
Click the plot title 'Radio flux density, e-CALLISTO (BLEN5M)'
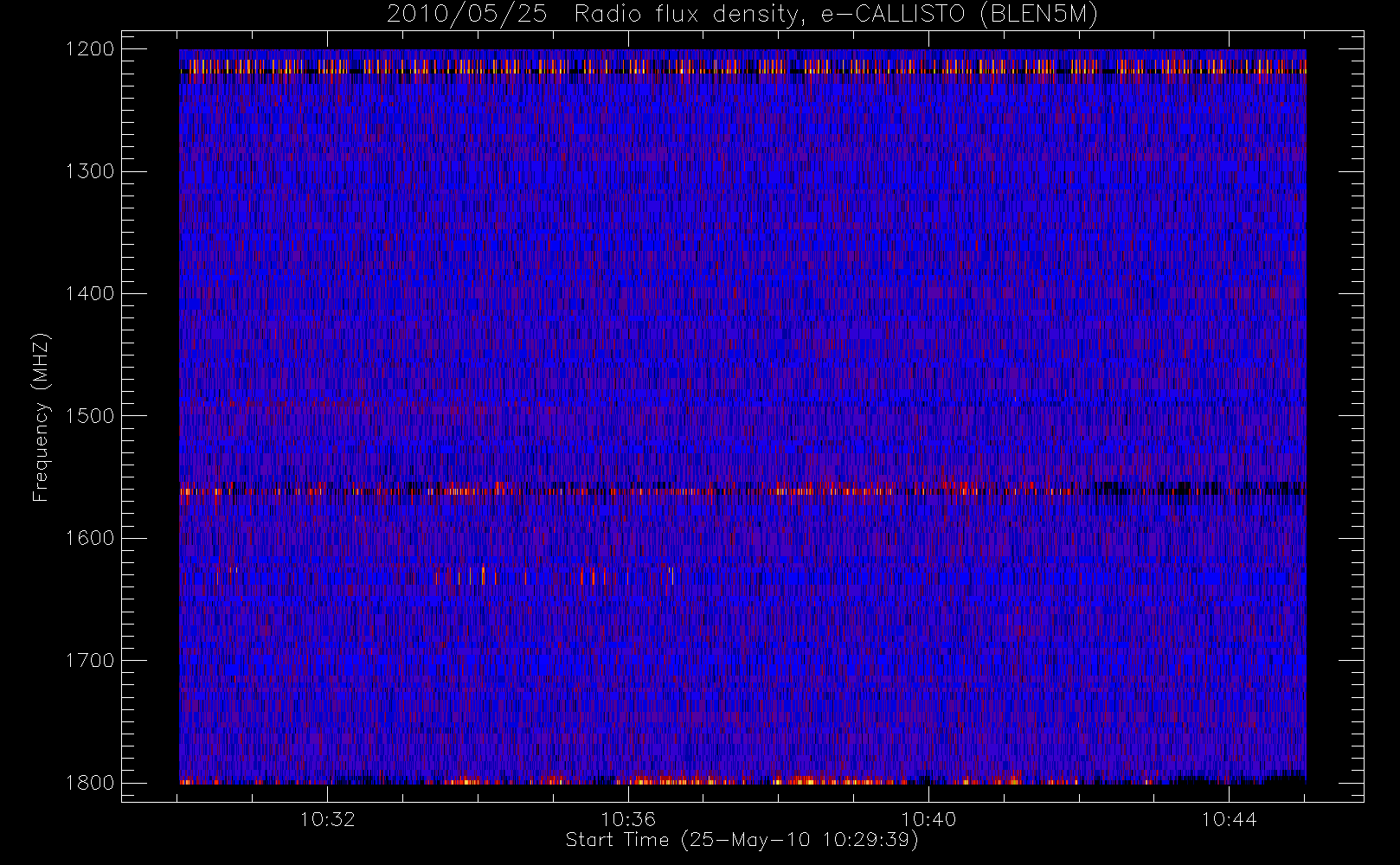tap(836, 15)
